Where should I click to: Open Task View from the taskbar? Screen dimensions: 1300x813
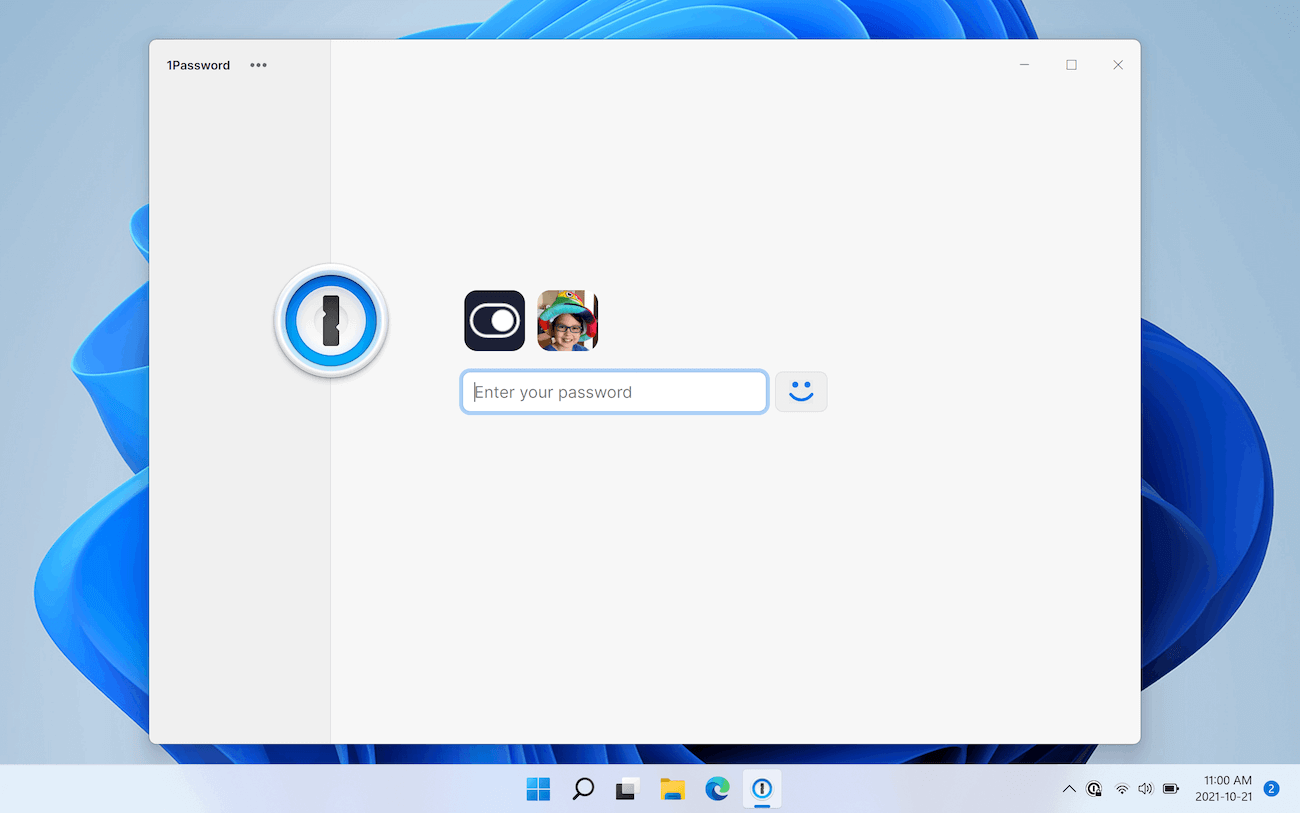coord(627,789)
